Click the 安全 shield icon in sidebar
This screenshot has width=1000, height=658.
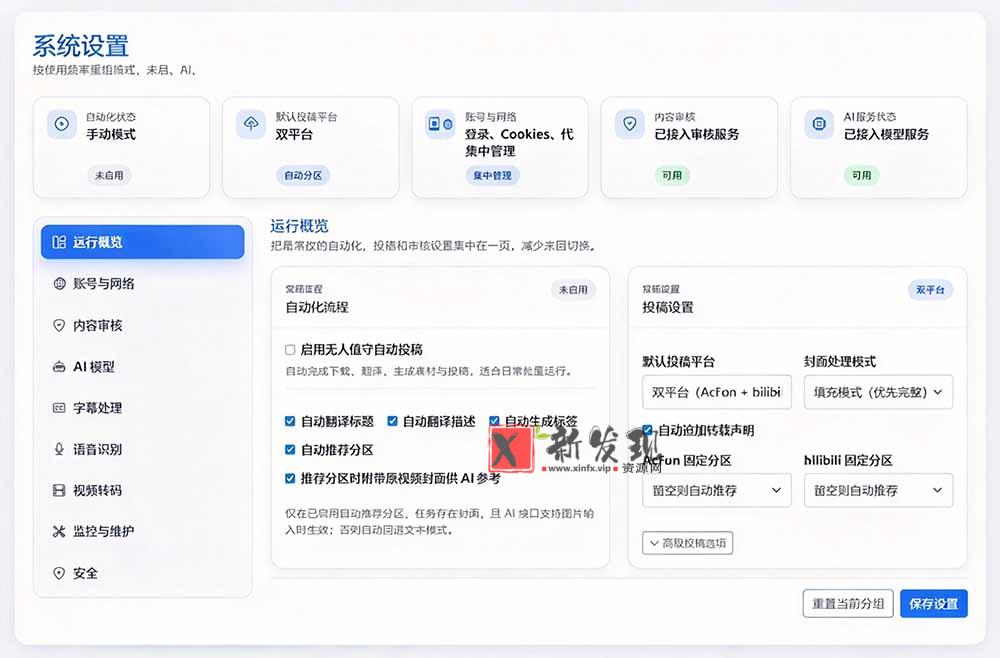[x=59, y=573]
